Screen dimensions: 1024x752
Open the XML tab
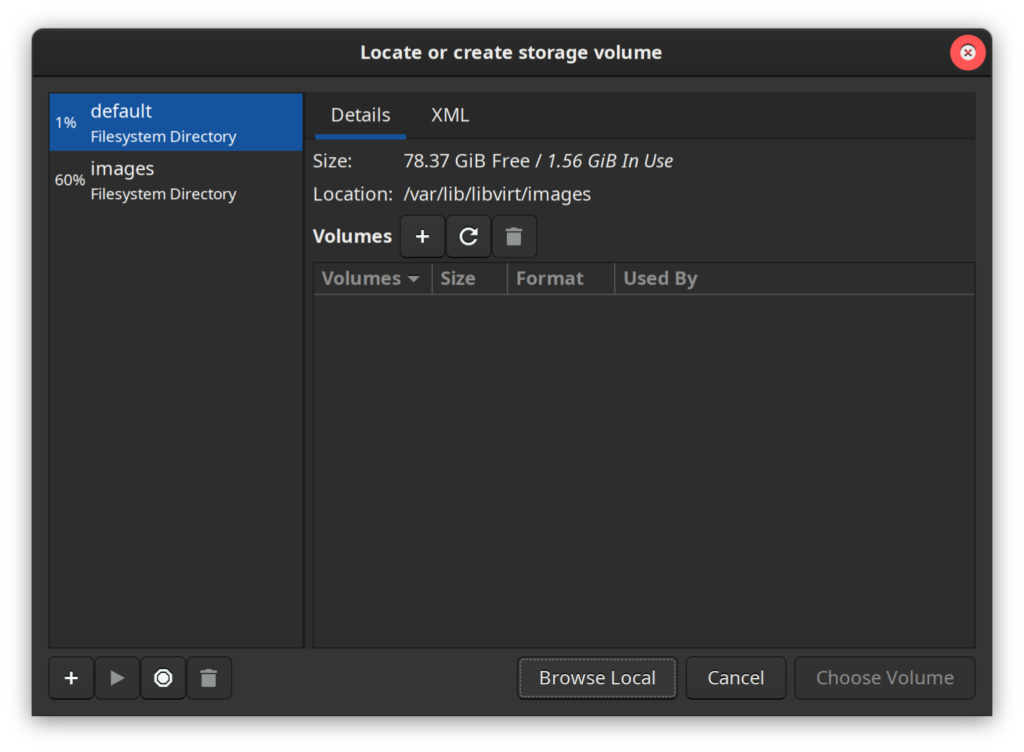click(450, 116)
